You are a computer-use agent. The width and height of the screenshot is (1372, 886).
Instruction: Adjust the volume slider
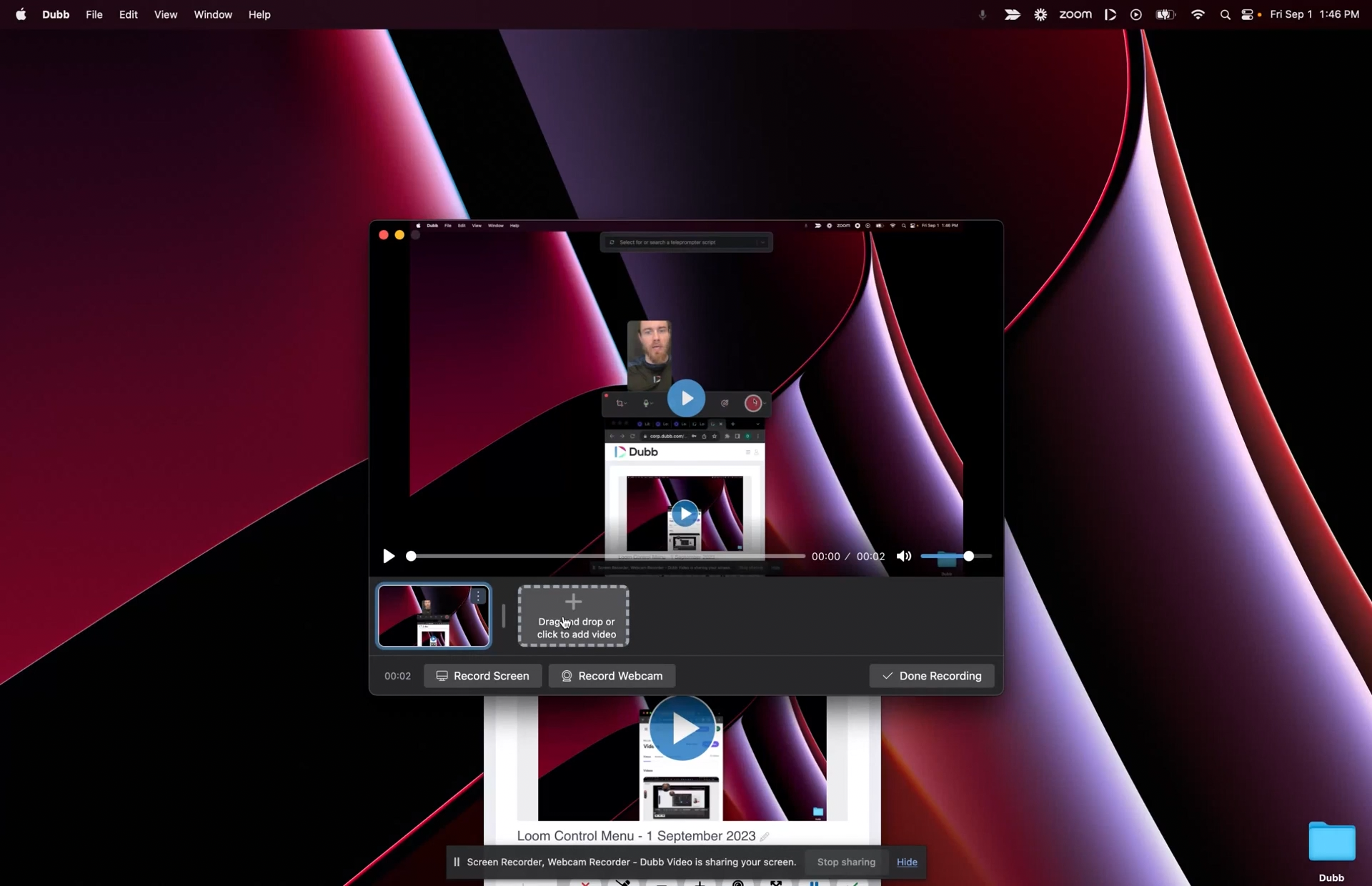tap(956, 556)
